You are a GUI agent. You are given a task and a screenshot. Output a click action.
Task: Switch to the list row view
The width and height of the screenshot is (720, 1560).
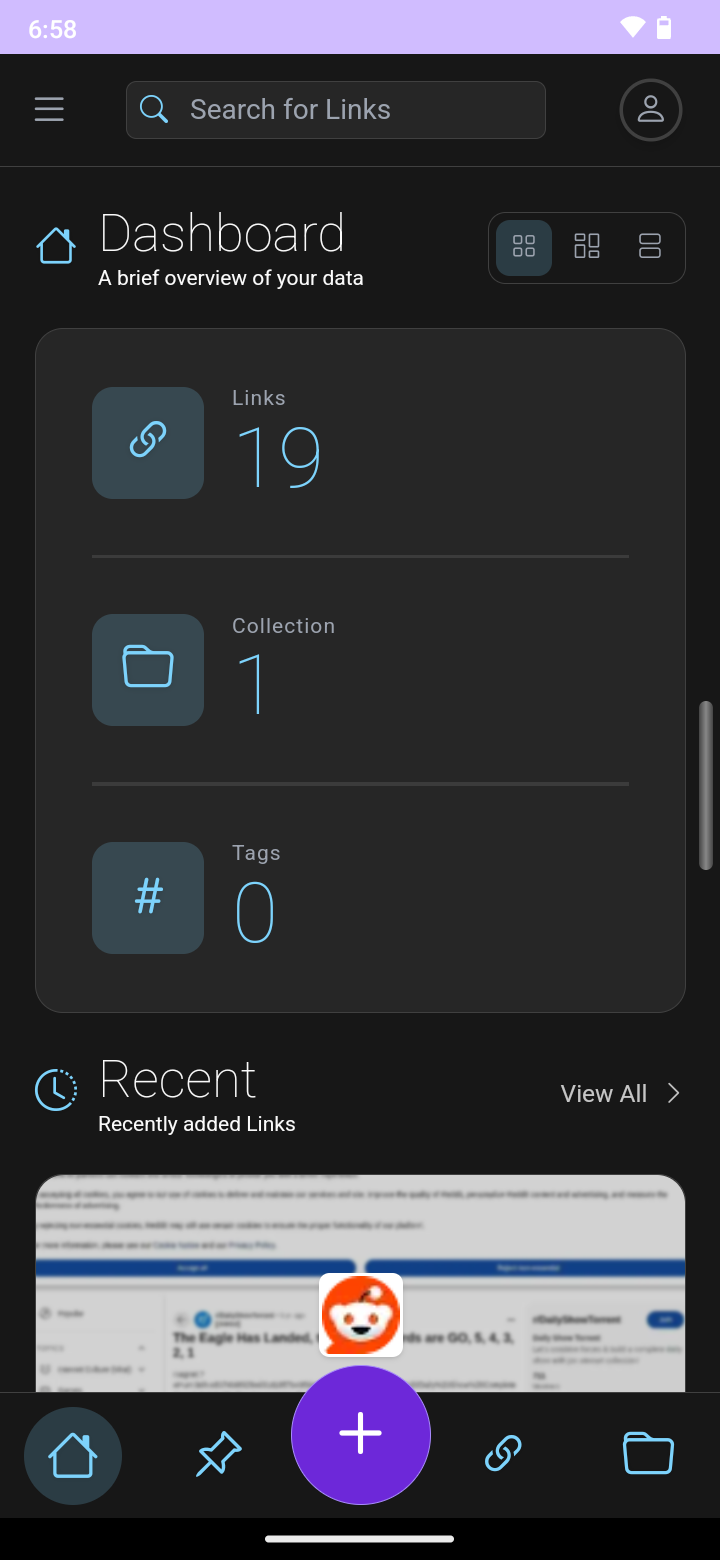(650, 246)
